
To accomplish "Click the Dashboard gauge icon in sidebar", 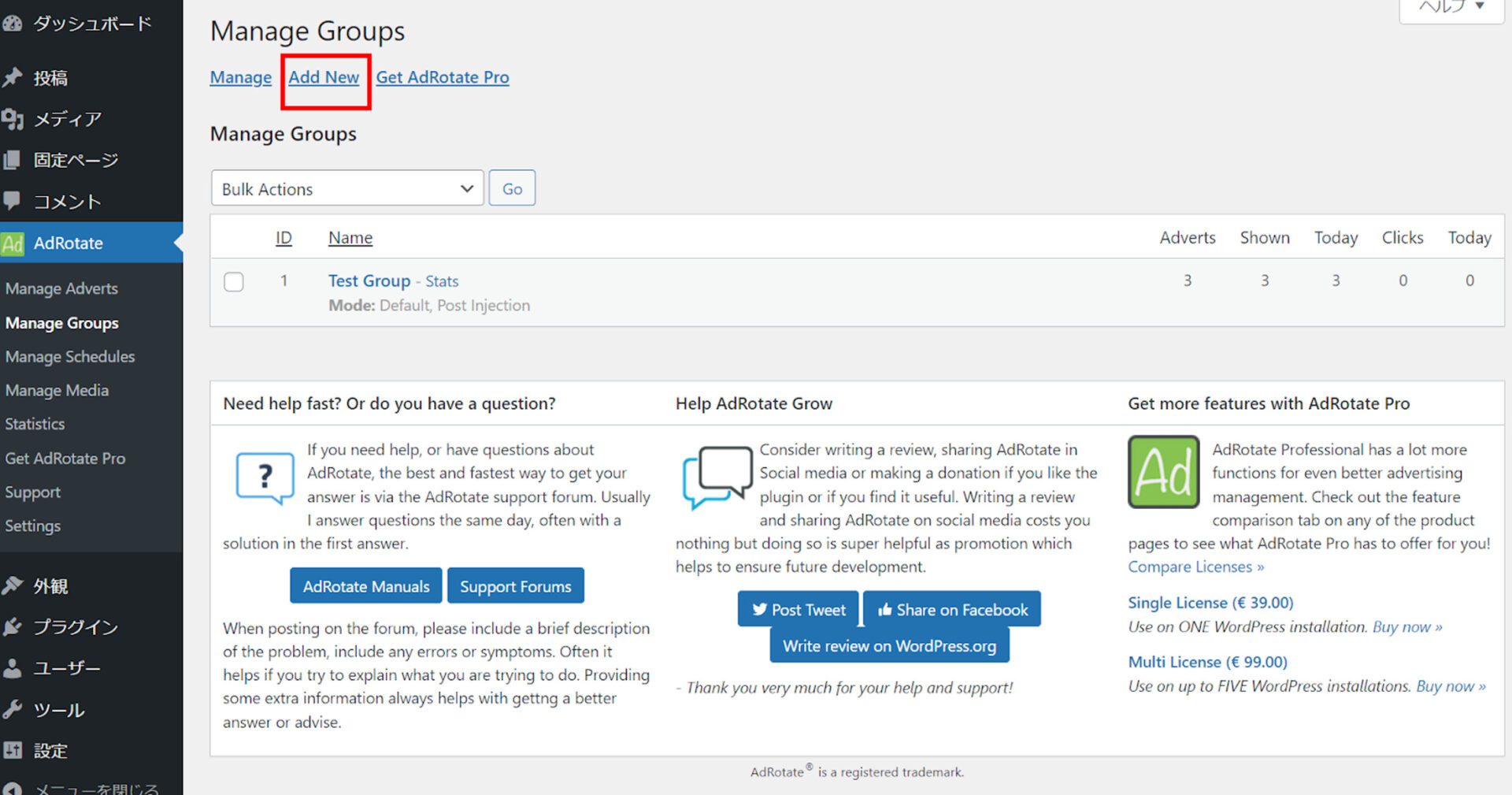I will point(12,24).
